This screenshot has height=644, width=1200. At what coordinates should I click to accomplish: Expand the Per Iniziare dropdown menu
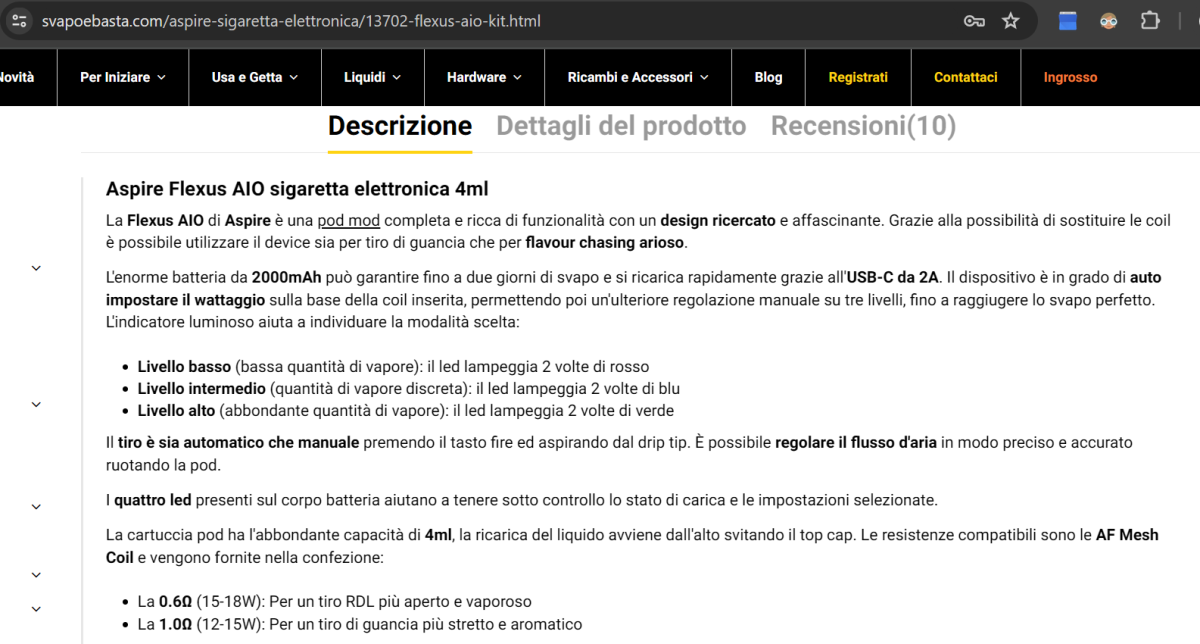[x=123, y=77]
